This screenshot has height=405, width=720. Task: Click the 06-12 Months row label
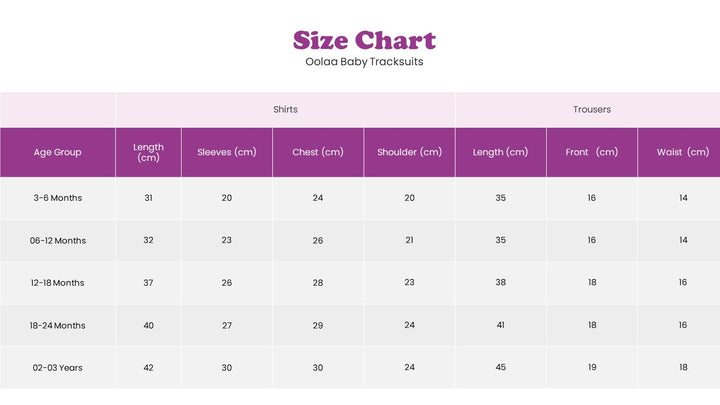coord(58,241)
